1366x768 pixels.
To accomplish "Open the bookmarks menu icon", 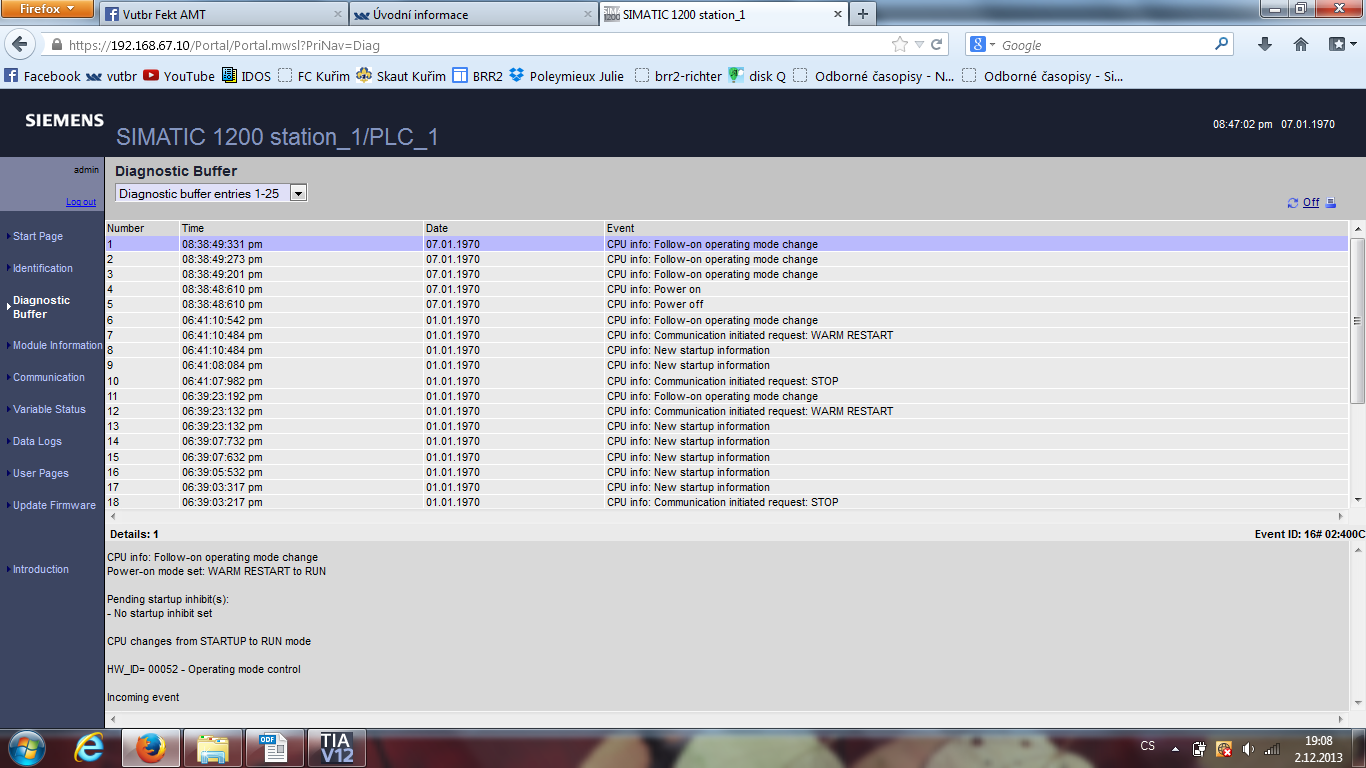I will pyautogui.click(x=1341, y=45).
